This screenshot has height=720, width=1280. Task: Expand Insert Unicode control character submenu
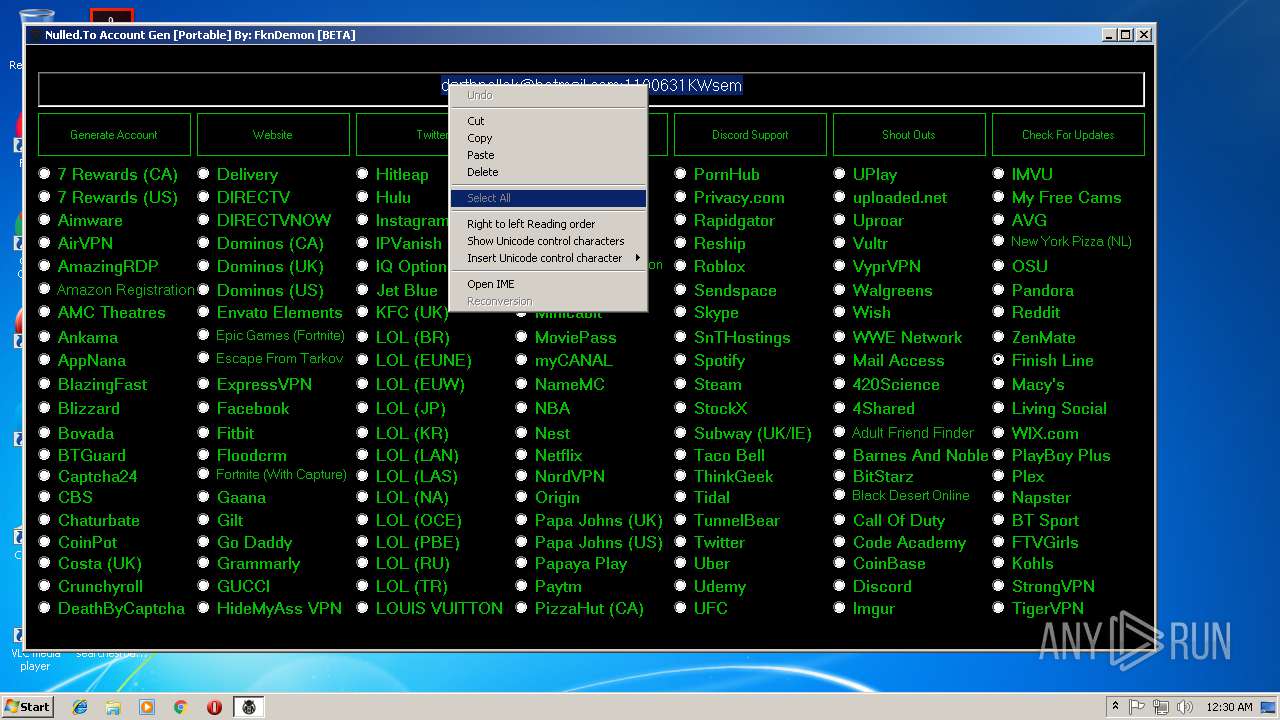tap(548, 258)
